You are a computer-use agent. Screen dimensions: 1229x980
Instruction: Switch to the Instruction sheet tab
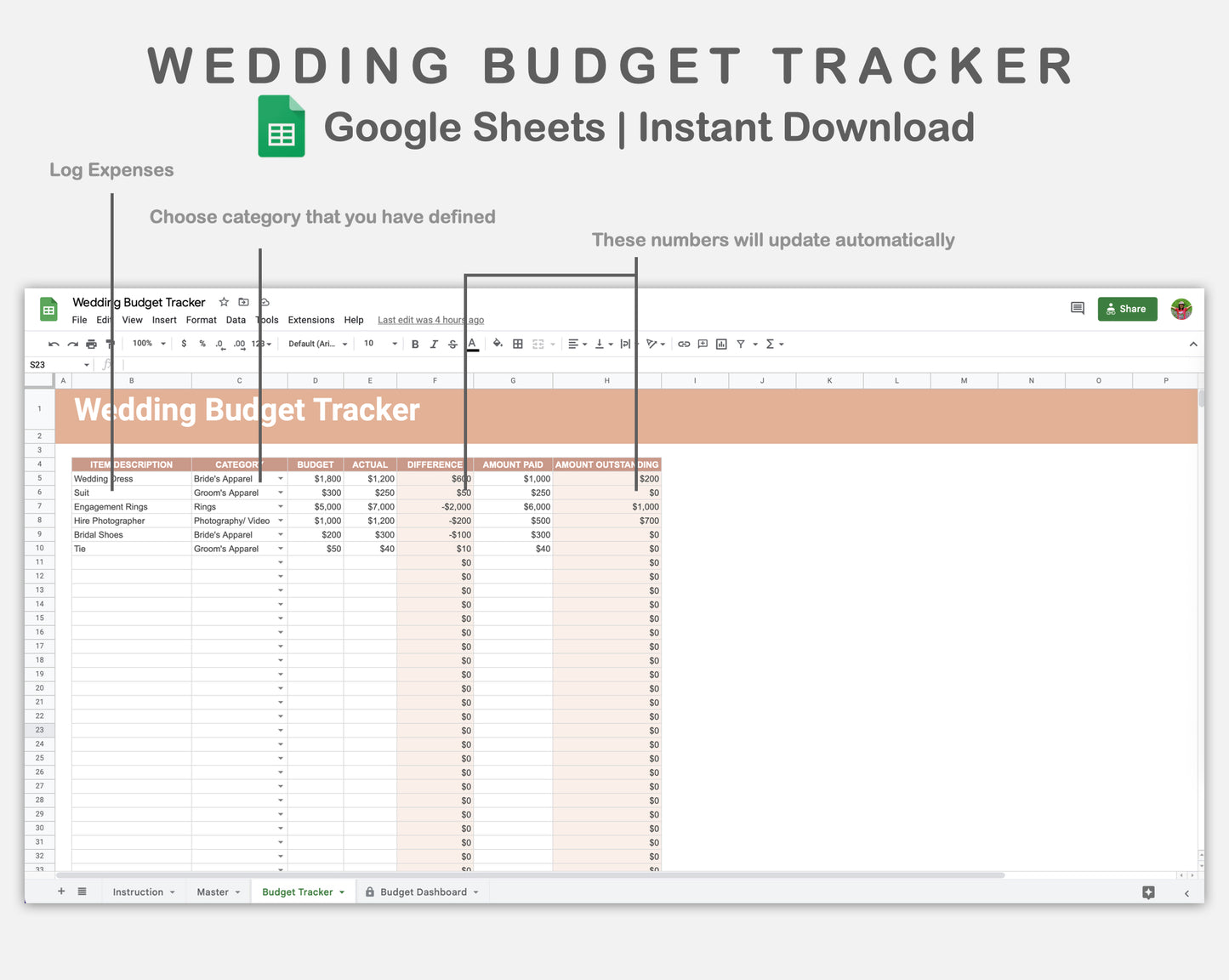(x=139, y=892)
